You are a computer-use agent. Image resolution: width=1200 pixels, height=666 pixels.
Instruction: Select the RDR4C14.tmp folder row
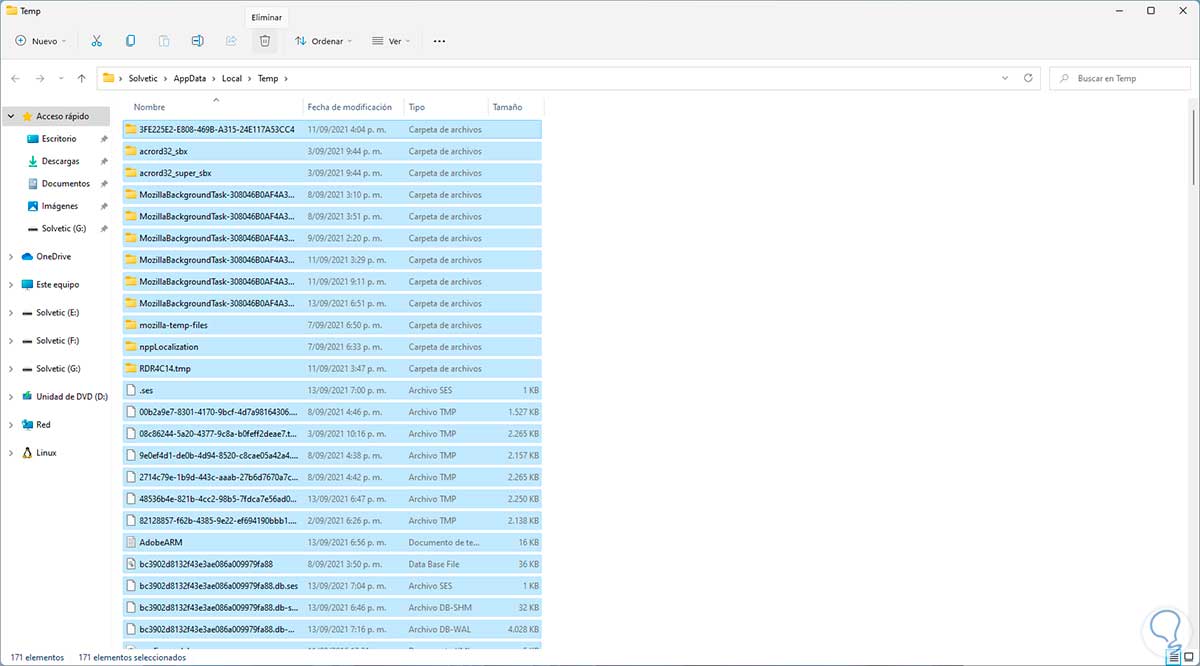tap(332, 369)
